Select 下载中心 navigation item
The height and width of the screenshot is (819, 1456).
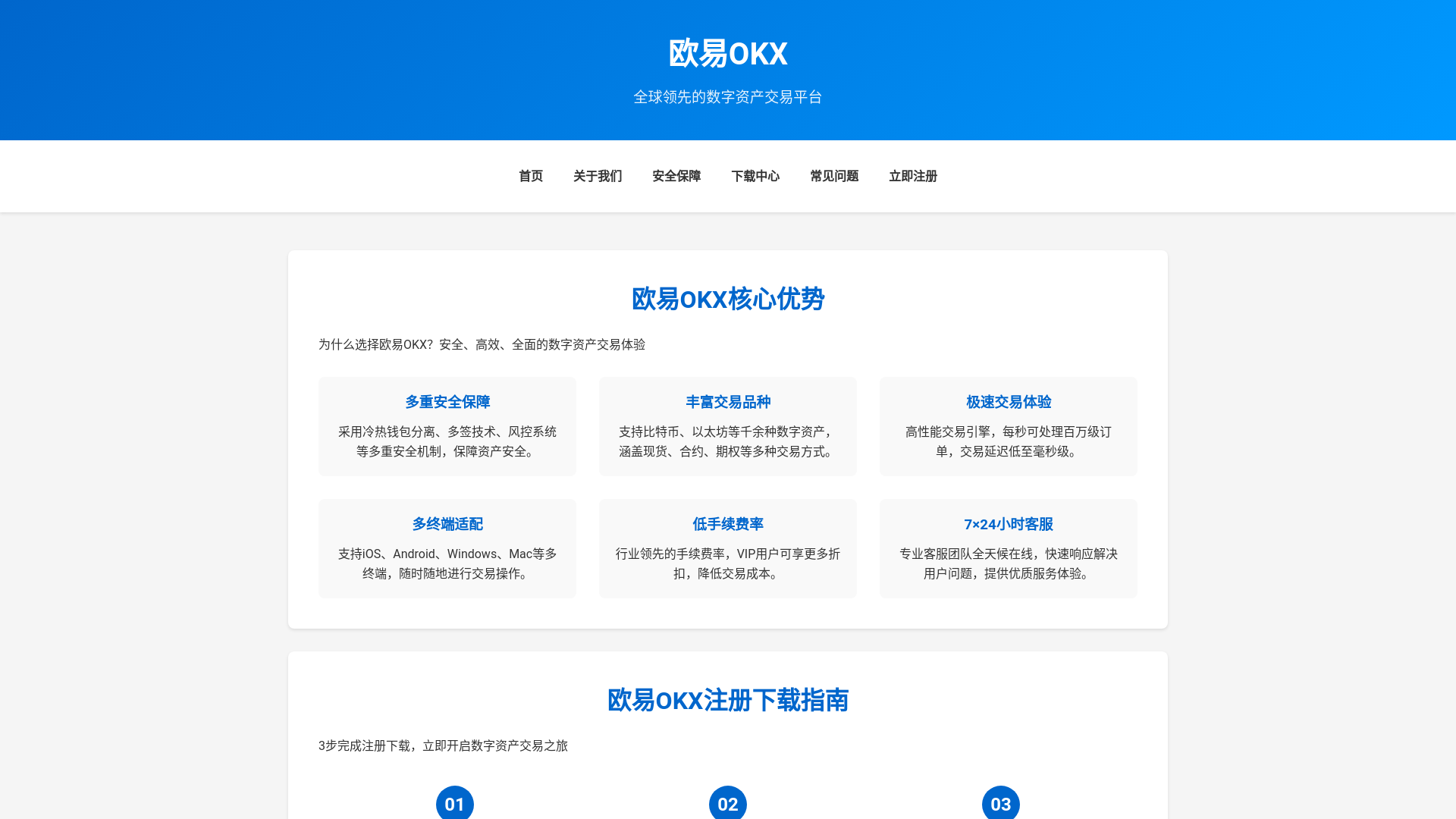755,176
